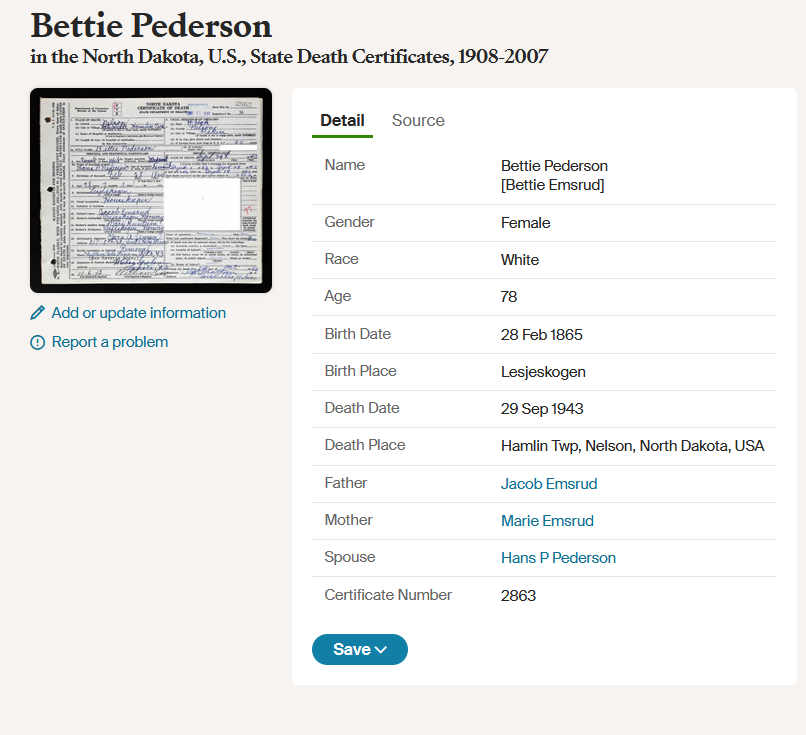The width and height of the screenshot is (806, 735).
Task: Click the Age value 78
Action: click(x=507, y=296)
